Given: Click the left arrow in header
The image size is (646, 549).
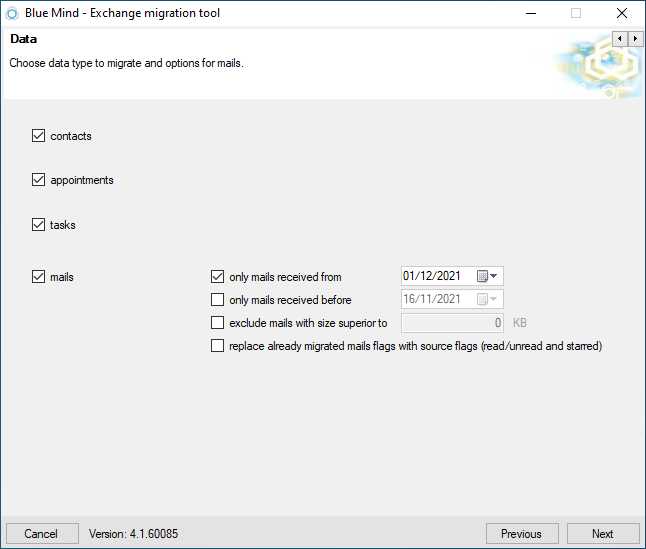Looking at the screenshot, I should (x=620, y=39).
